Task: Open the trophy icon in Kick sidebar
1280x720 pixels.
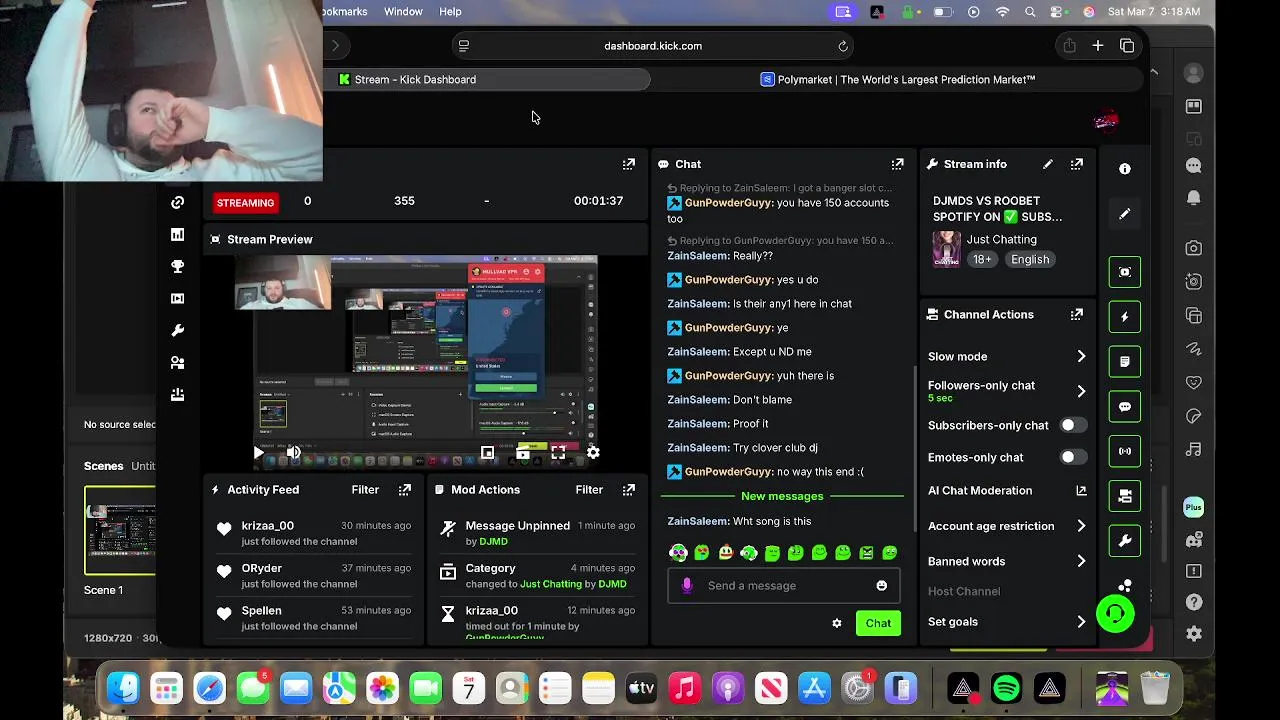Action: [177, 266]
